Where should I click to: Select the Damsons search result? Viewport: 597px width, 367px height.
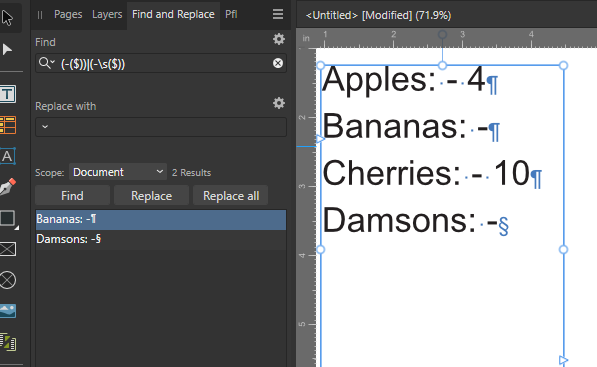(x=161, y=239)
